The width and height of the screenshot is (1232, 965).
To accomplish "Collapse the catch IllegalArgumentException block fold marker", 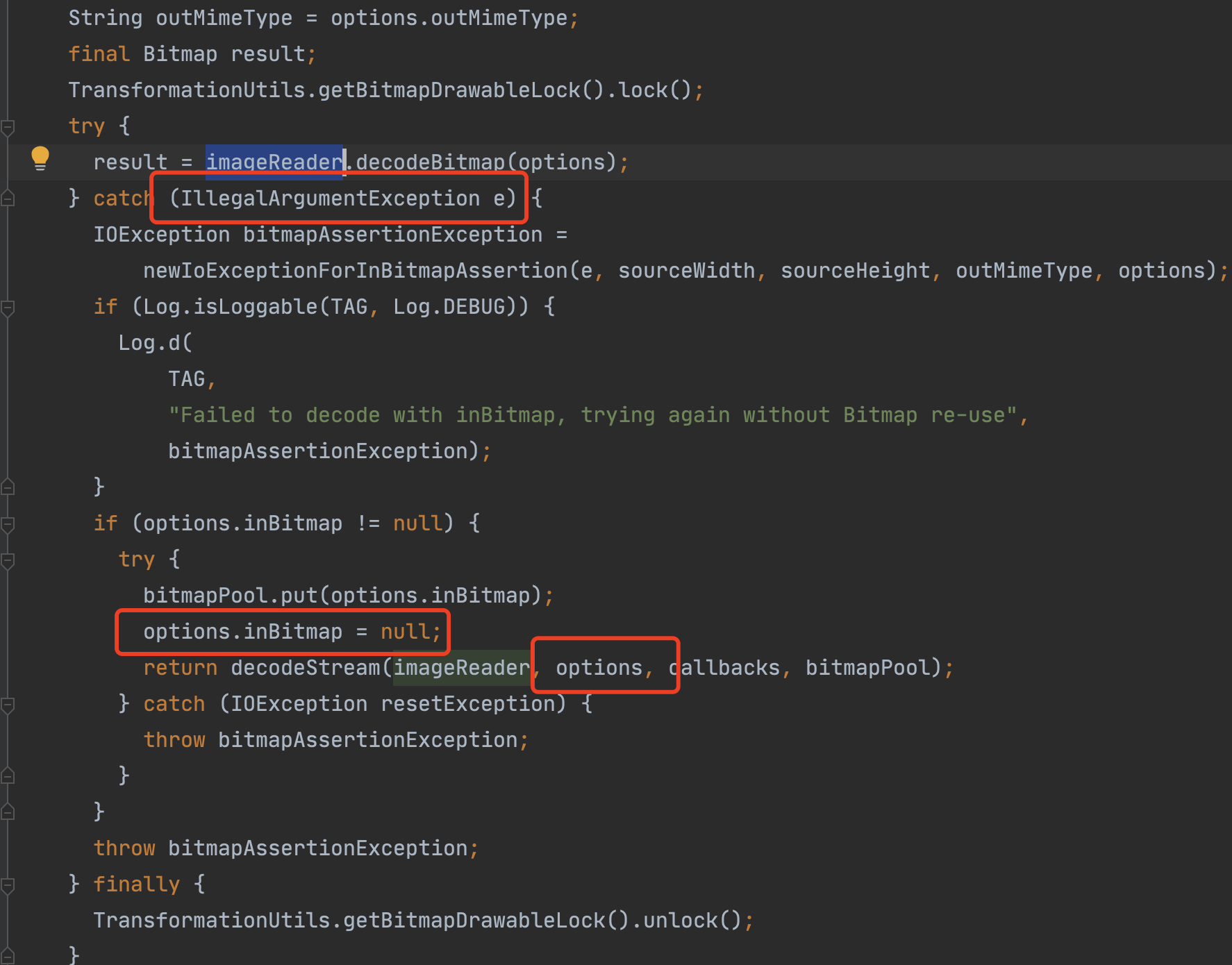I will click(x=8, y=198).
